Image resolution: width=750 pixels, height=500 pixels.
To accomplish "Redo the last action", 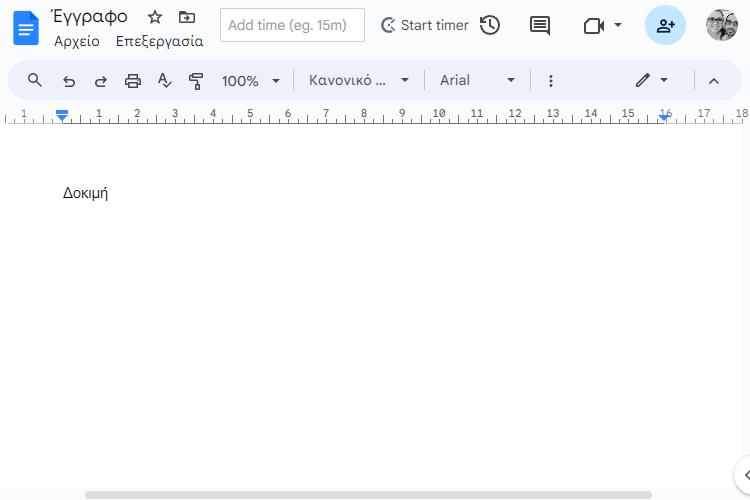I will (100, 81).
